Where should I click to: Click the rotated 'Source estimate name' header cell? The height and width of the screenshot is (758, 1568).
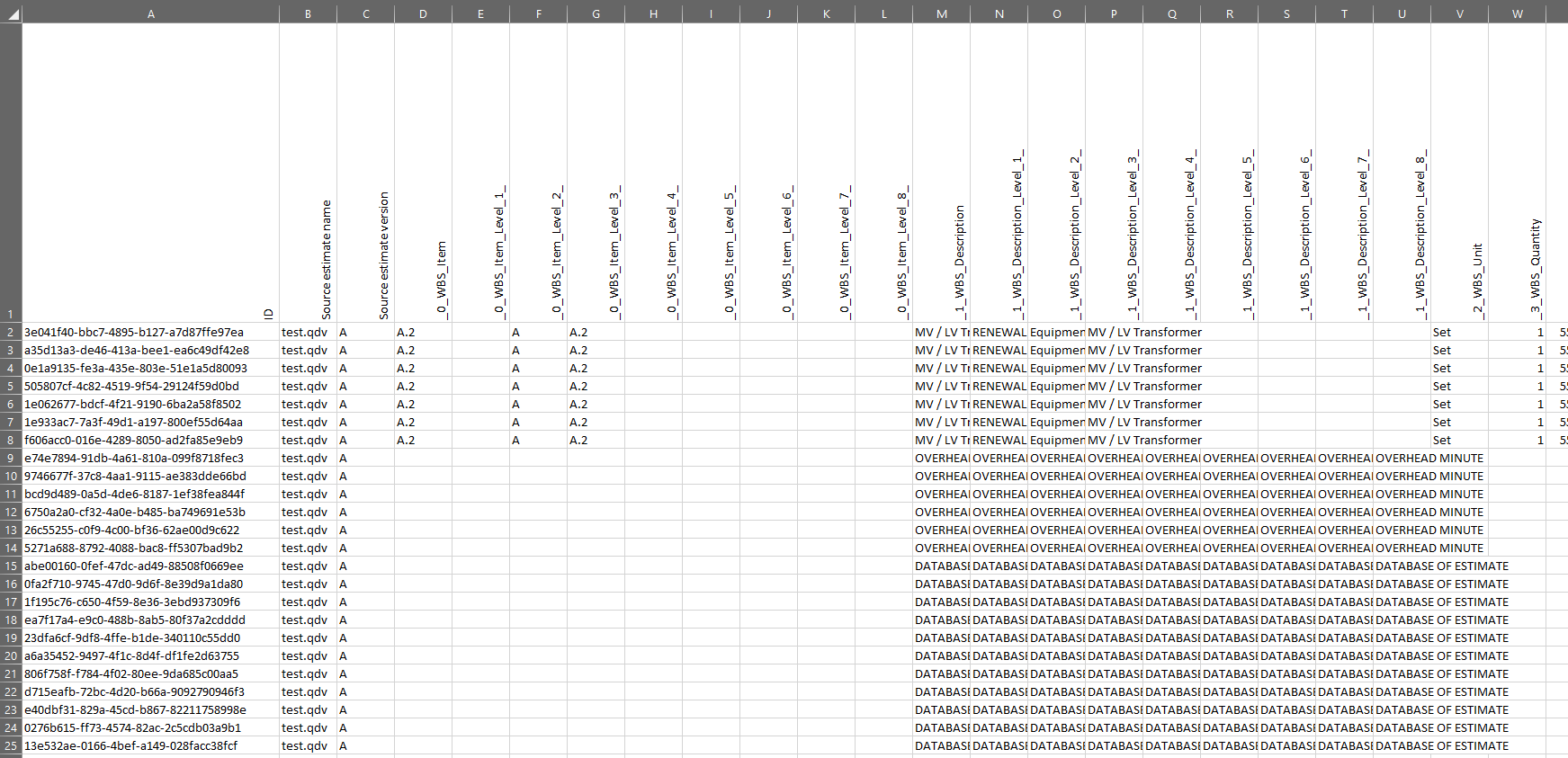point(308,173)
